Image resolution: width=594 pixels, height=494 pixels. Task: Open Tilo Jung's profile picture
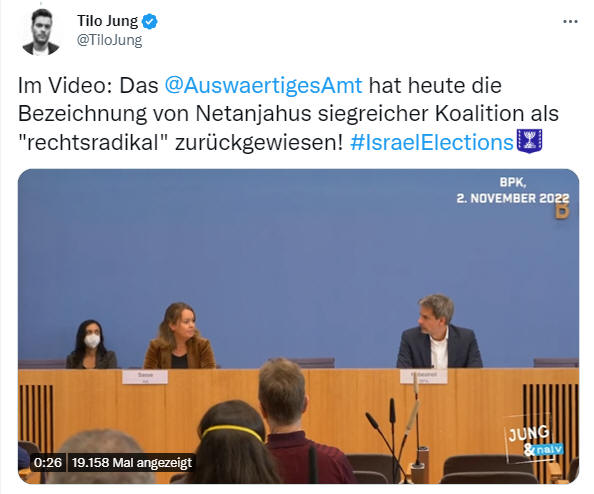click(x=41, y=32)
